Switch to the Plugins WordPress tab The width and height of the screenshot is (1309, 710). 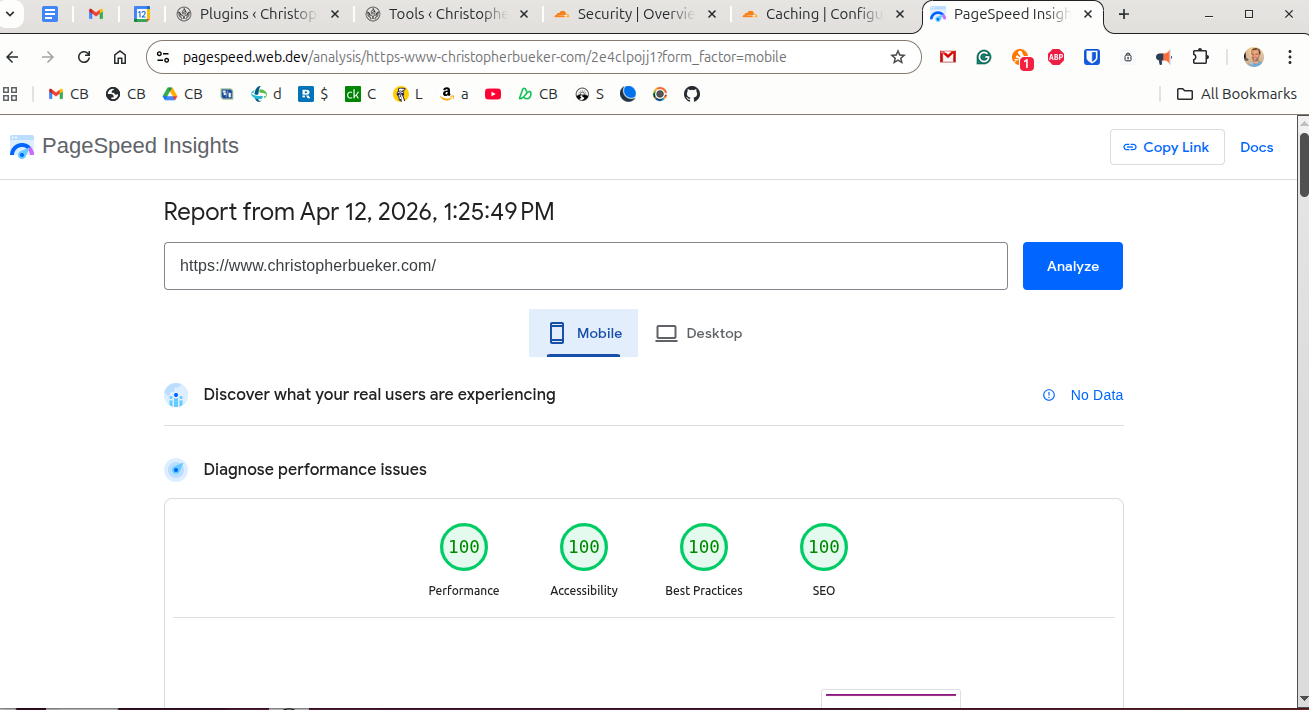(x=258, y=14)
